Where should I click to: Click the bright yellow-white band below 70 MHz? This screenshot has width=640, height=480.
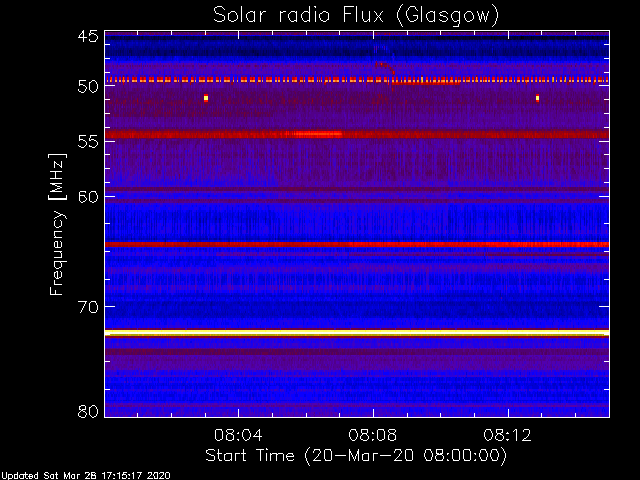tap(357, 333)
